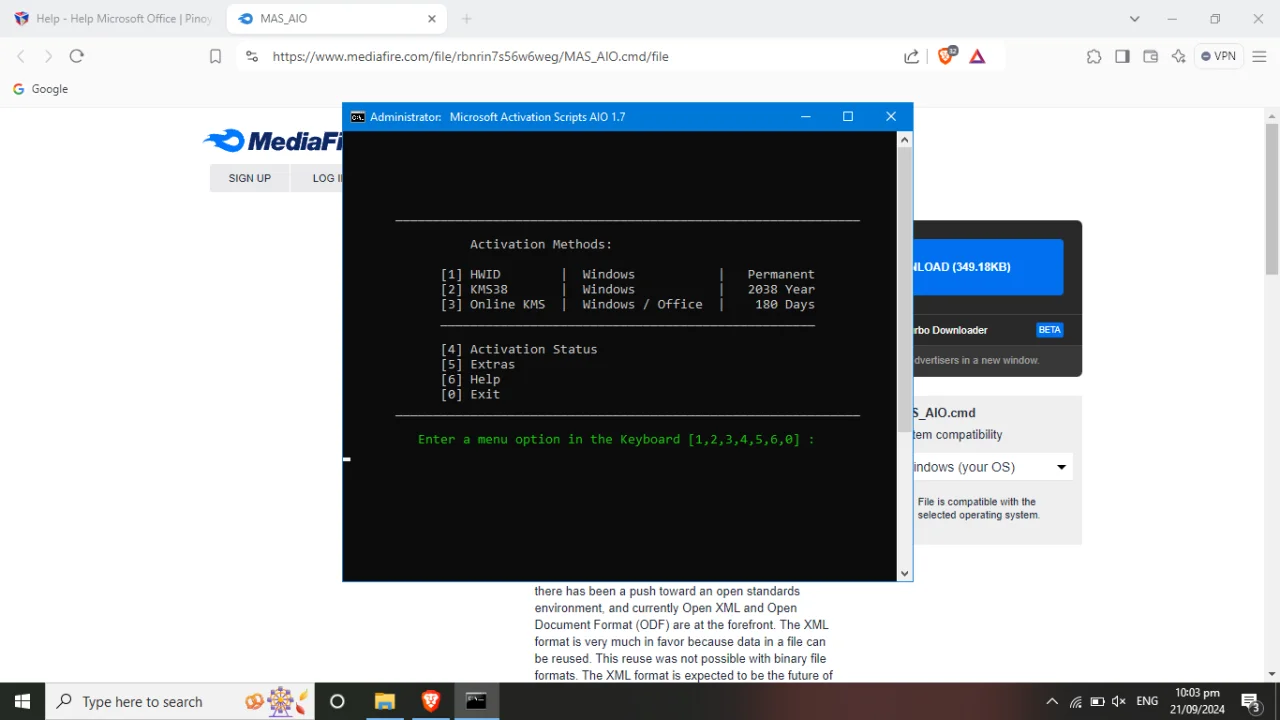Select the Command Prompt taskbar icon

coord(476,701)
